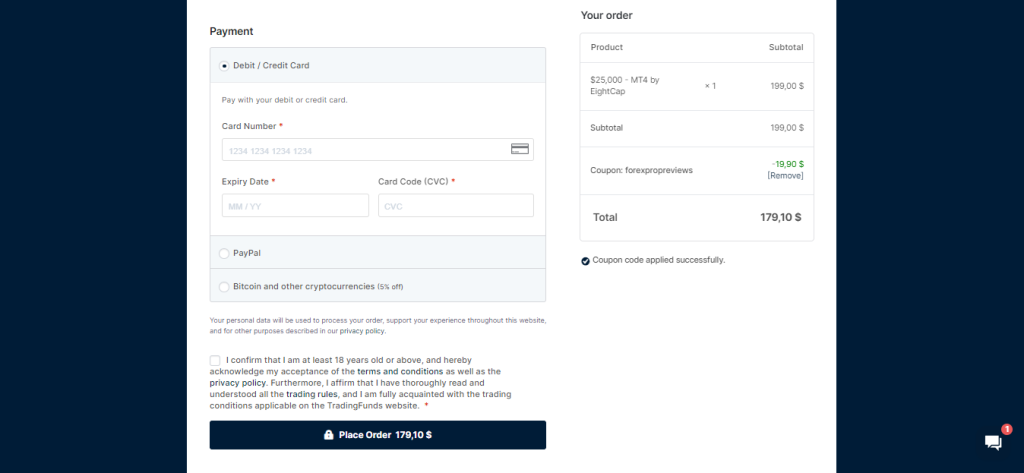Click the lock icon on Place Order button

point(329,434)
